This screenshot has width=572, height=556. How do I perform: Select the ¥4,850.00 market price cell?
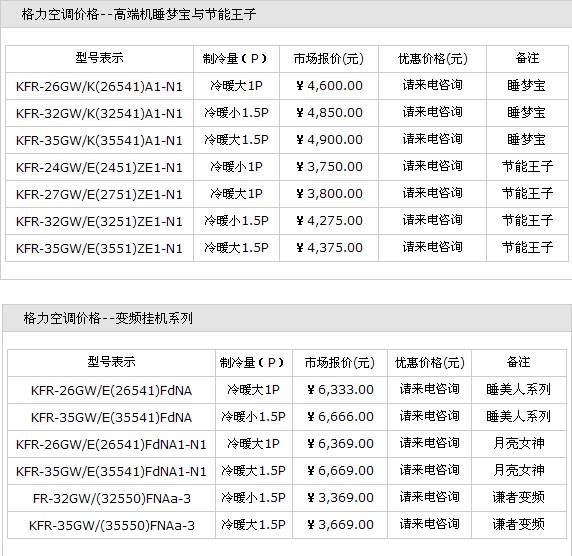[329, 113]
